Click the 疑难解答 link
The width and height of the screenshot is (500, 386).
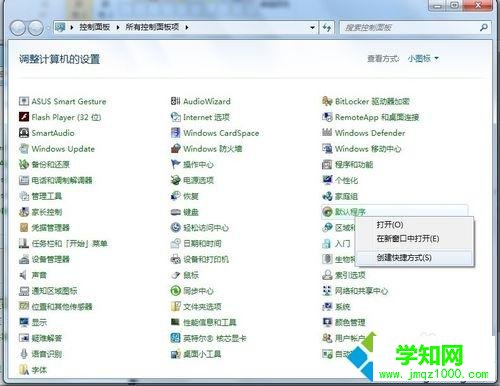click(47, 338)
